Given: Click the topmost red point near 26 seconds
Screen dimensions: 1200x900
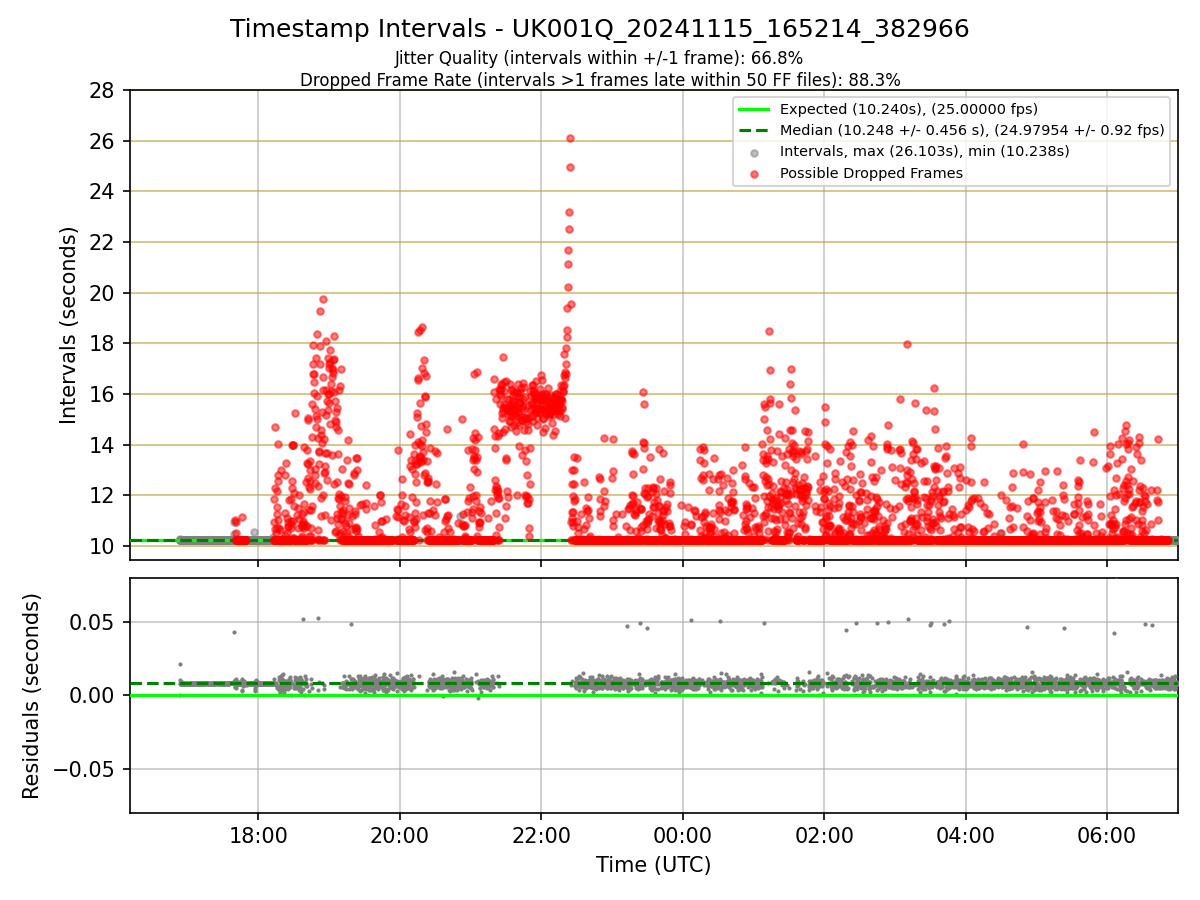Looking at the screenshot, I should coord(570,138).
